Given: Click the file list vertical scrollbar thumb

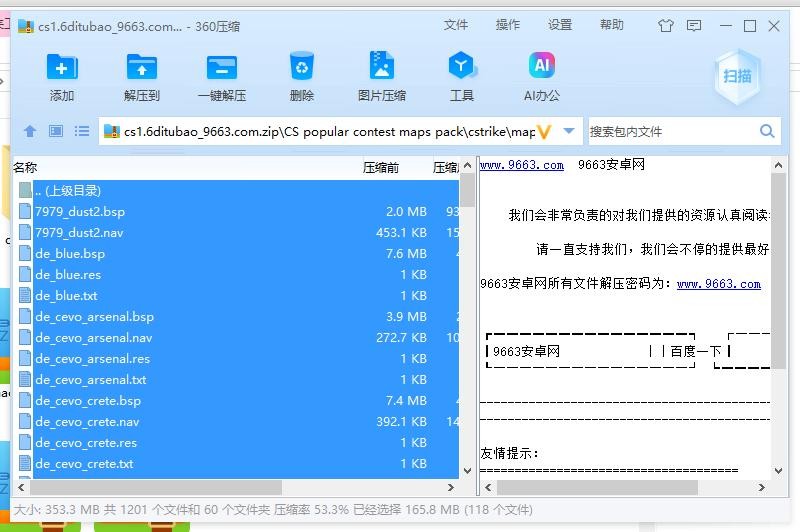Looking at the screenshot, I should [467, 190].
